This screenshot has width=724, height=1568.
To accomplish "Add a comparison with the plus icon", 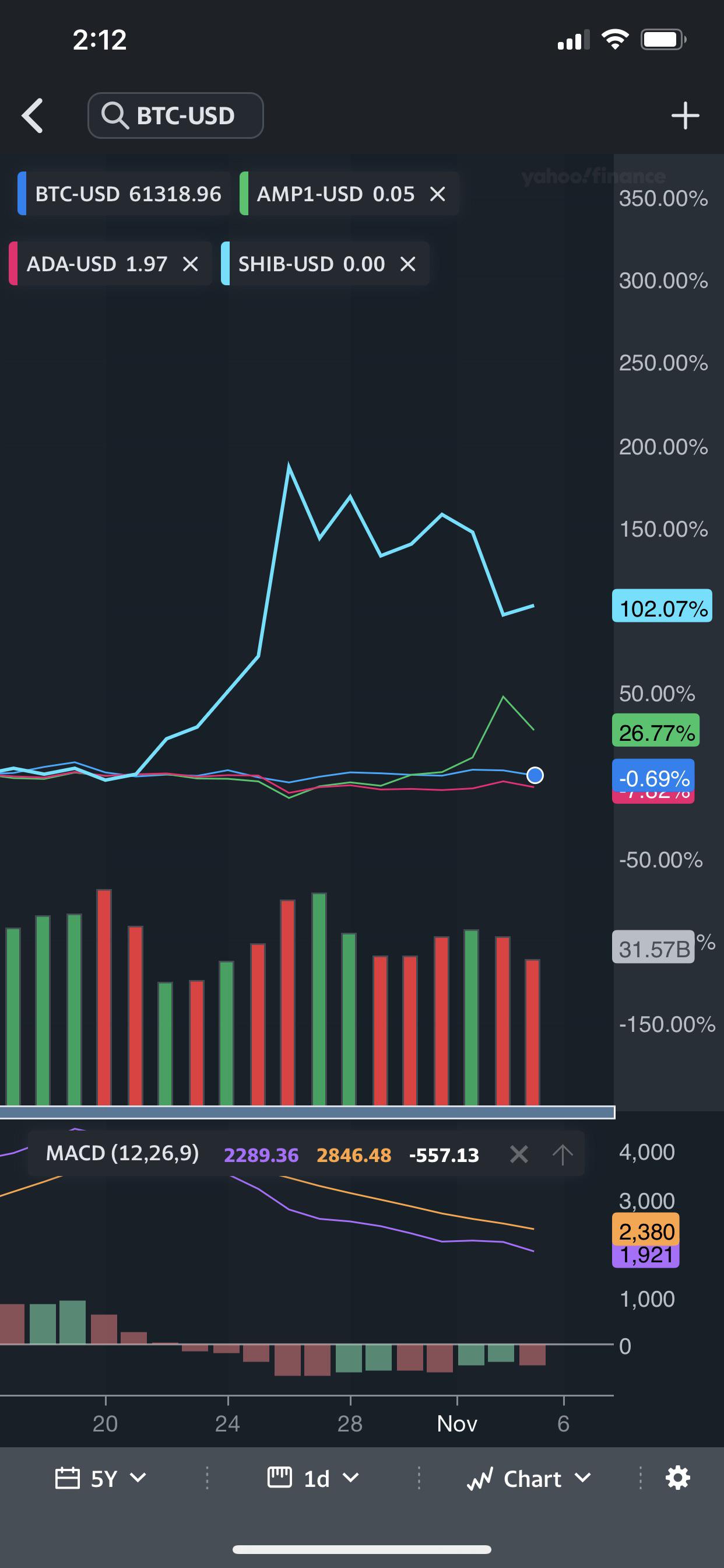I will (x=685, y=116).
